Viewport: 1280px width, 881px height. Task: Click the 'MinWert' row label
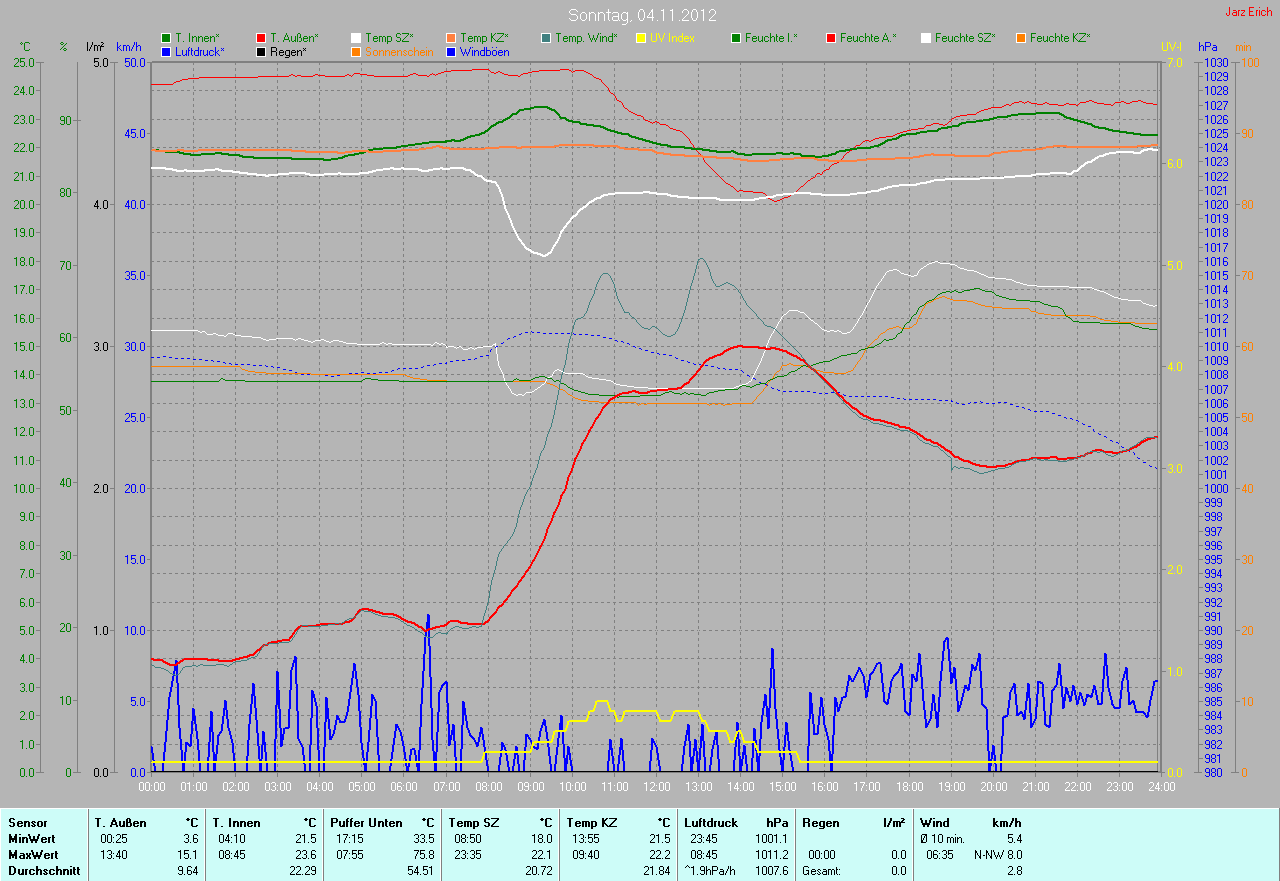tap(31, 839)
